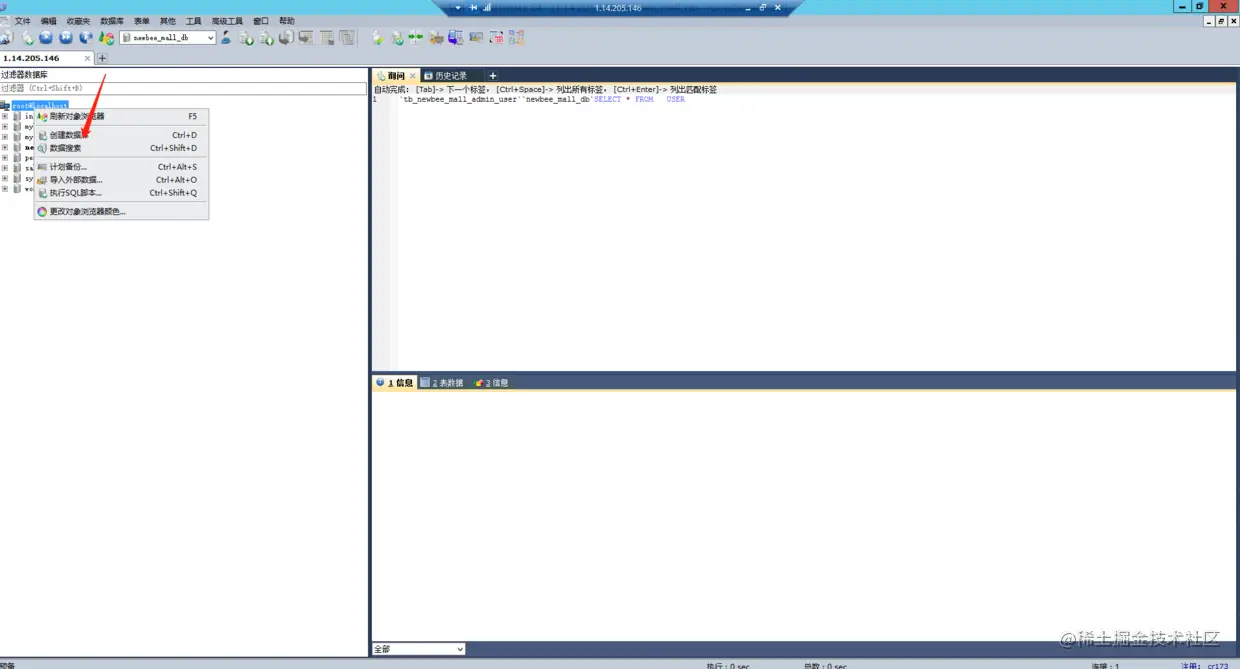The height and width of the screenshot is (669, 1240).
Task: Open the 全部 dropdown below the results pane
Action: 418,649
